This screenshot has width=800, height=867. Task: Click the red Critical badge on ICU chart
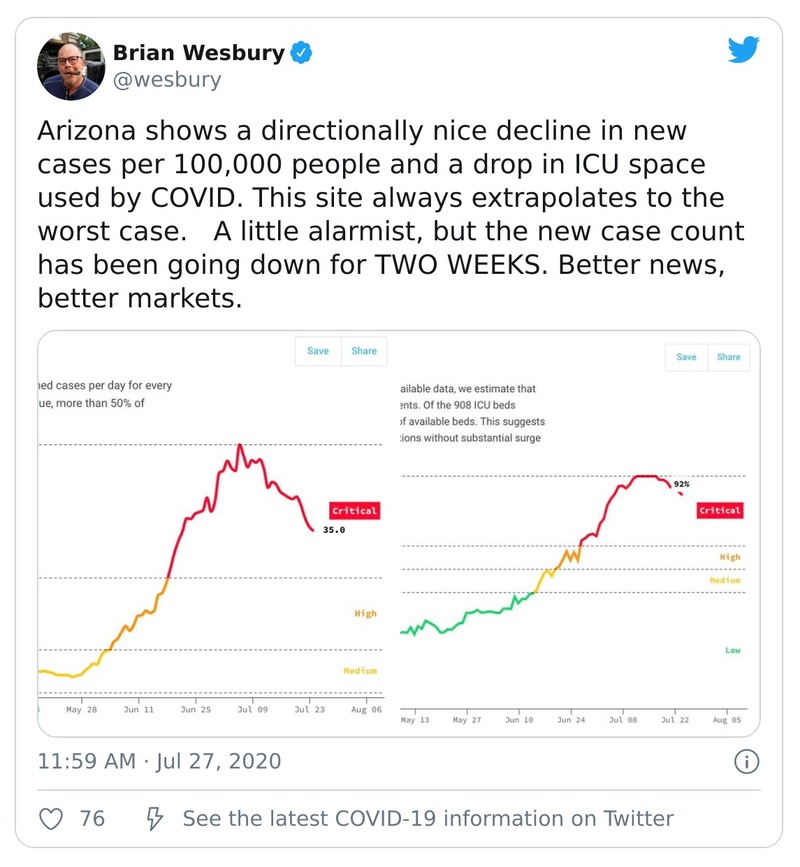719,510
